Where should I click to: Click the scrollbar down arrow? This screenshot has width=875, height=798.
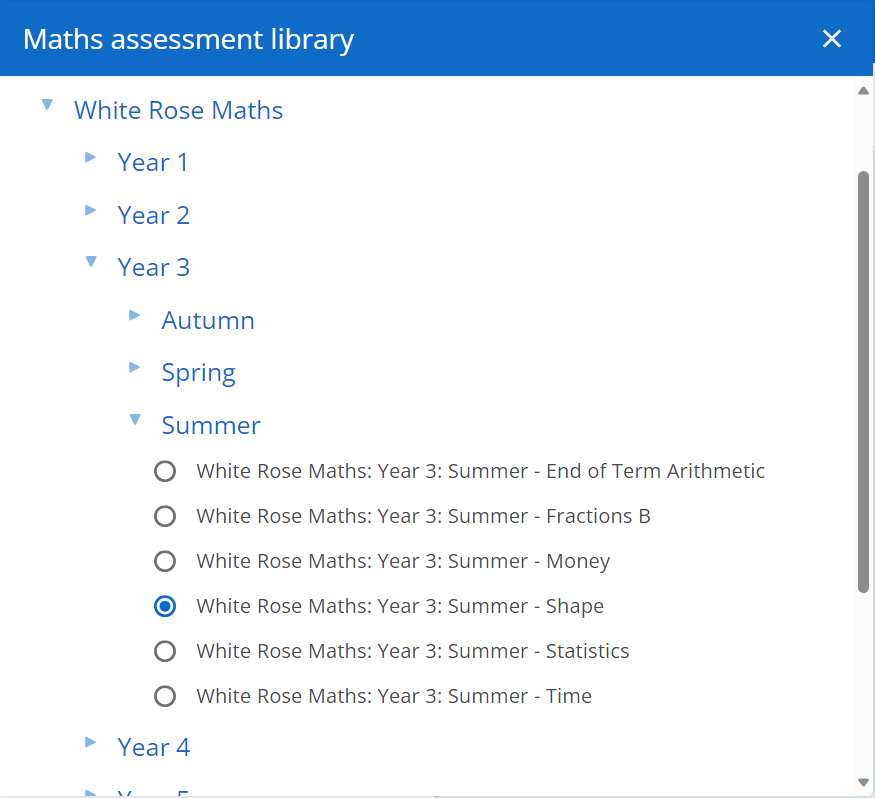(864, 781)
